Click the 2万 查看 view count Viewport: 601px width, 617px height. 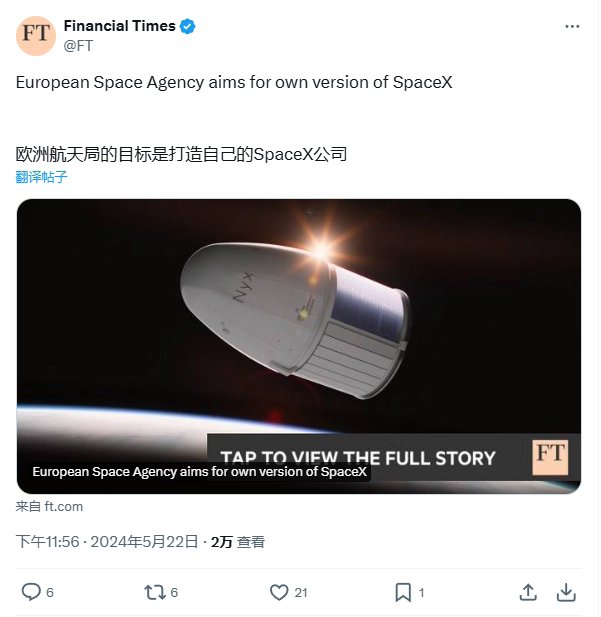(238, 541)
